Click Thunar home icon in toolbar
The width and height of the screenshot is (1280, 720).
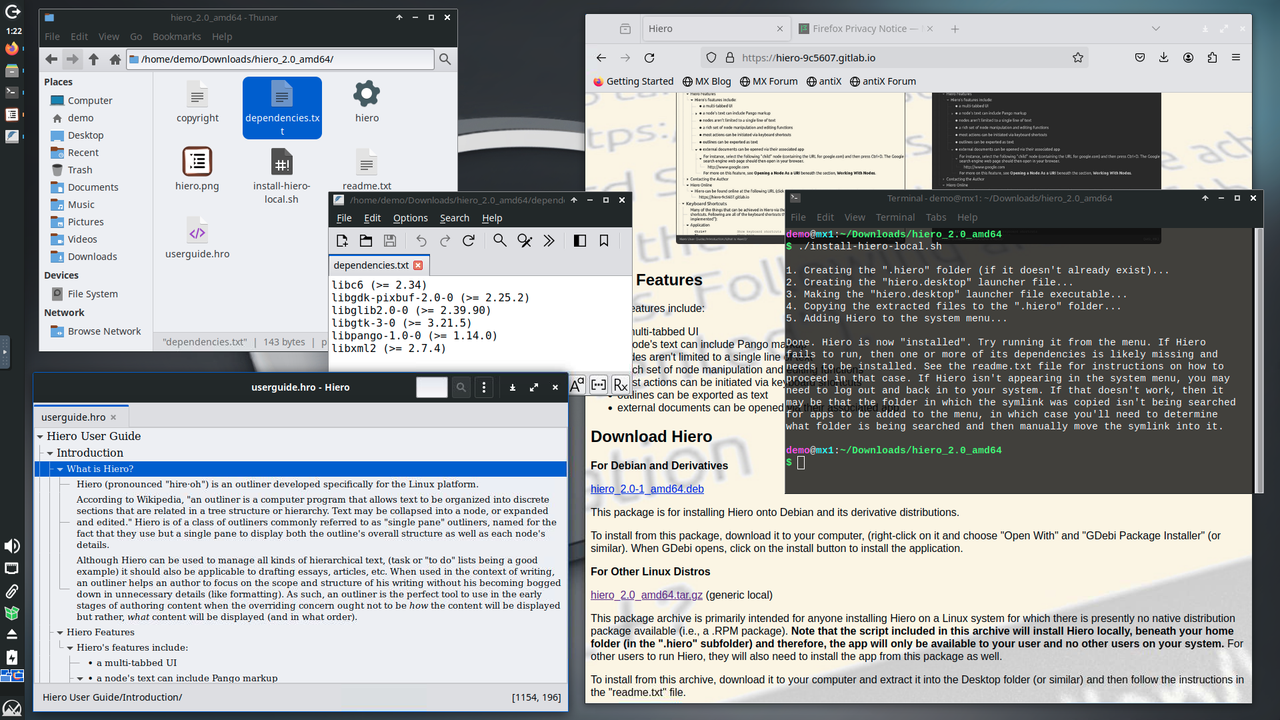coord(115,59)
